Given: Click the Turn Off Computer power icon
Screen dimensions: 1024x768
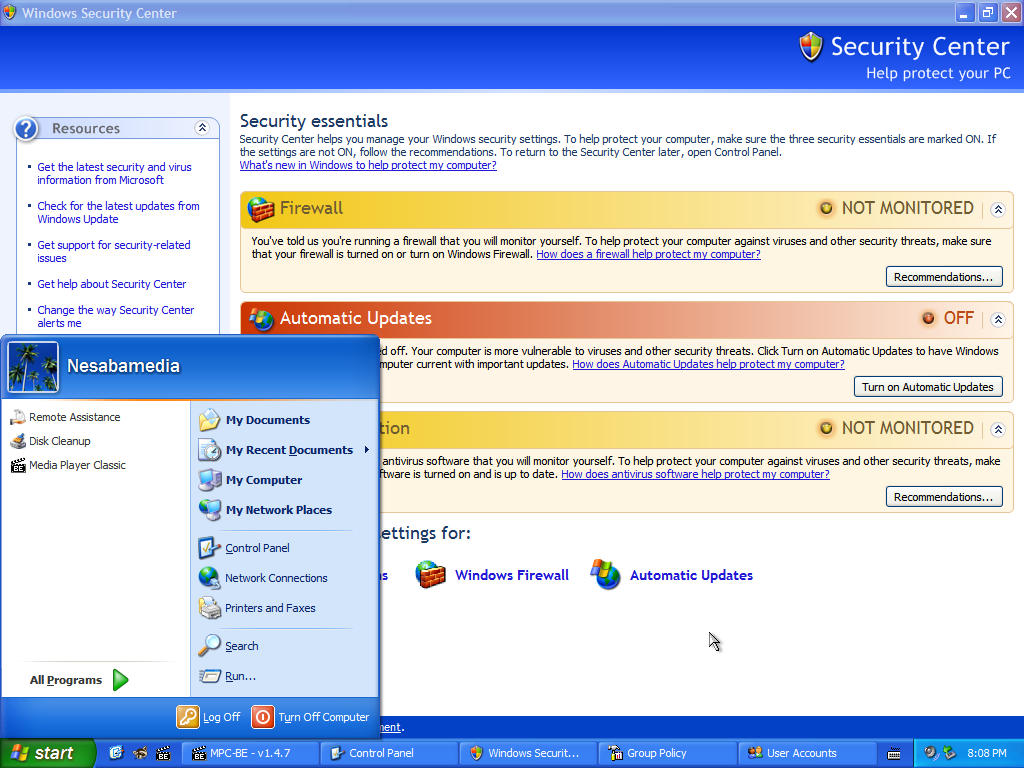Looking at the screenshot, I should click(263, 717).
